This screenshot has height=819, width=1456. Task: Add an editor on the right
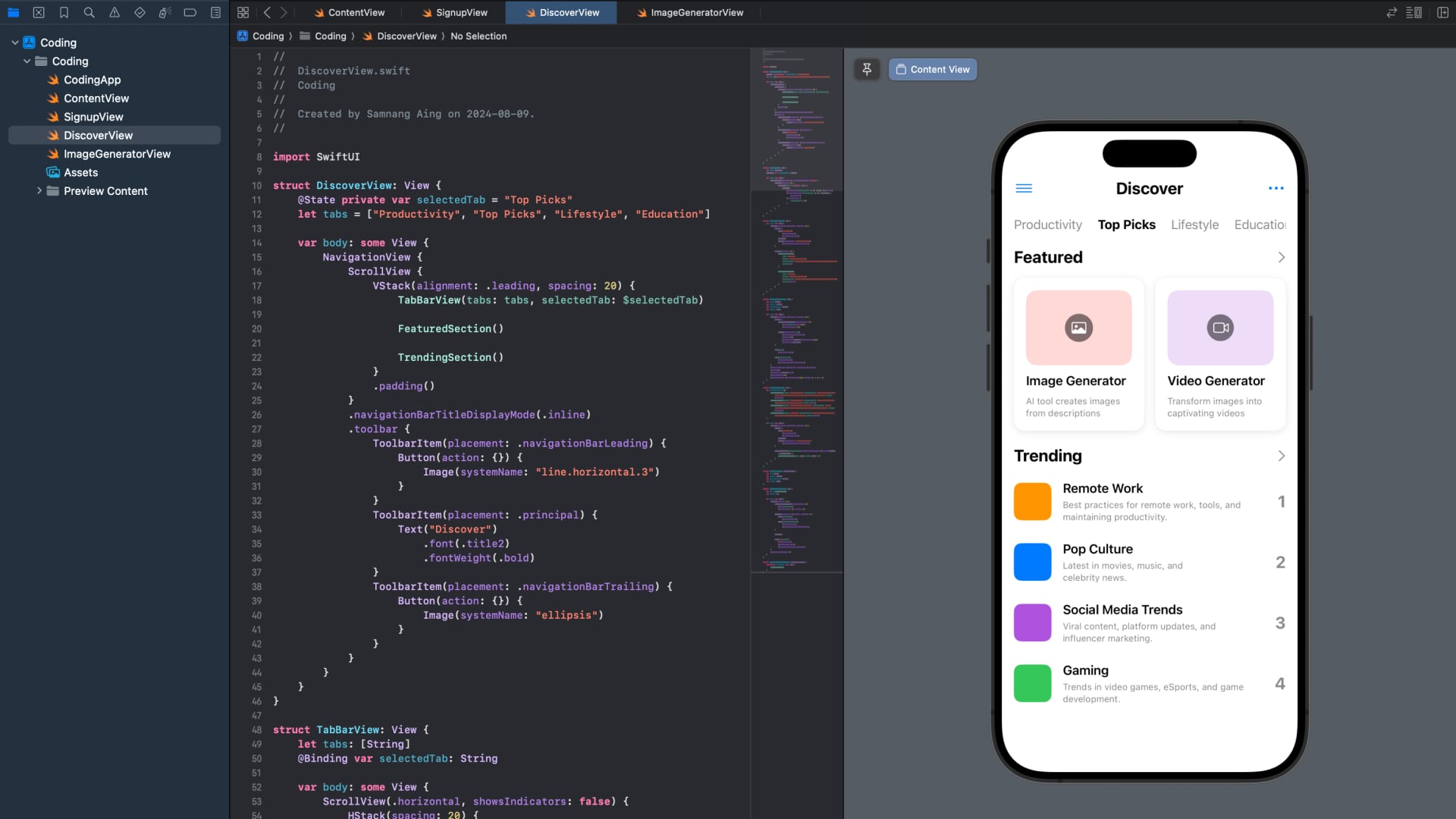click(x=1442, y=12)
